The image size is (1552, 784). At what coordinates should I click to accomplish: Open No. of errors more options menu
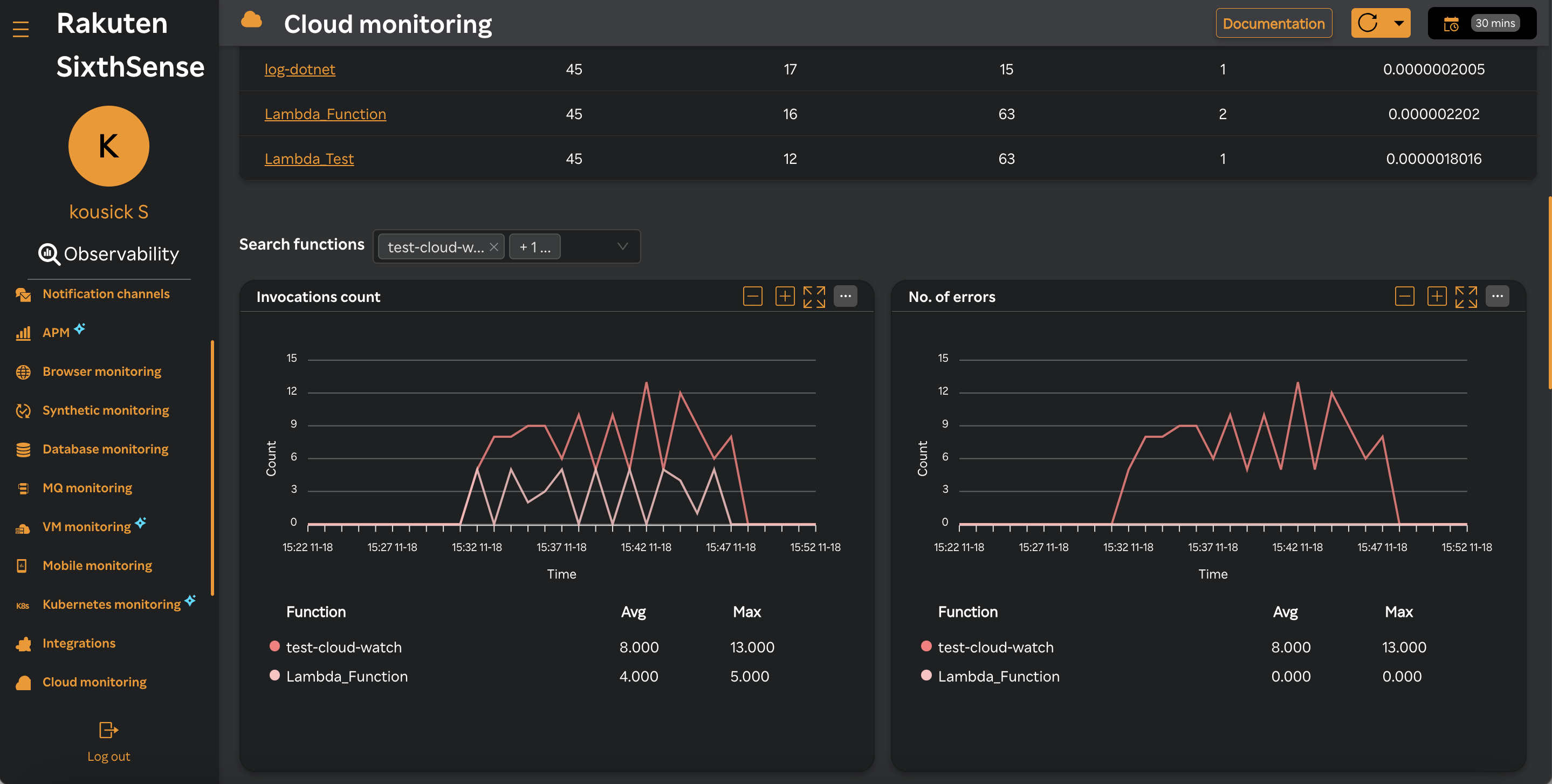coord(1497,296)
